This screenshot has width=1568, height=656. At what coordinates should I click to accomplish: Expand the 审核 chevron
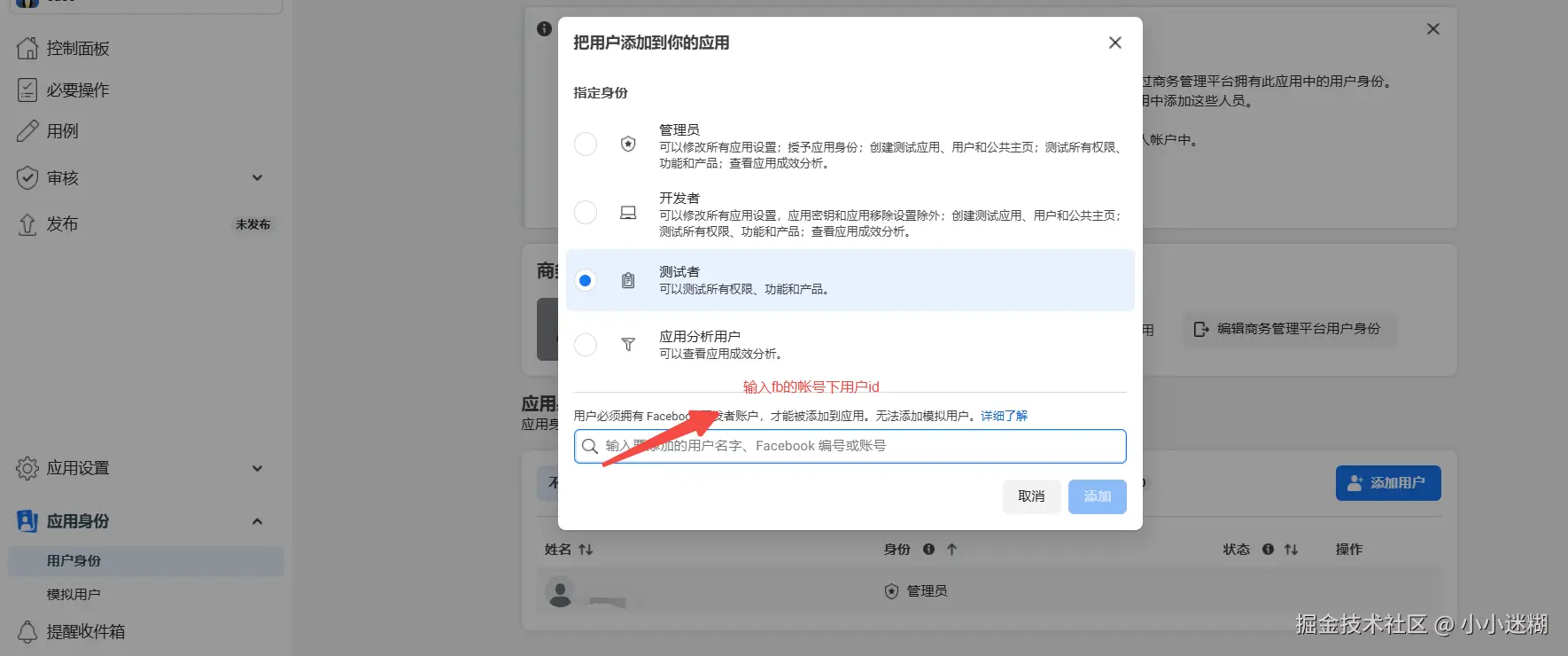click(x=258, y=177)
